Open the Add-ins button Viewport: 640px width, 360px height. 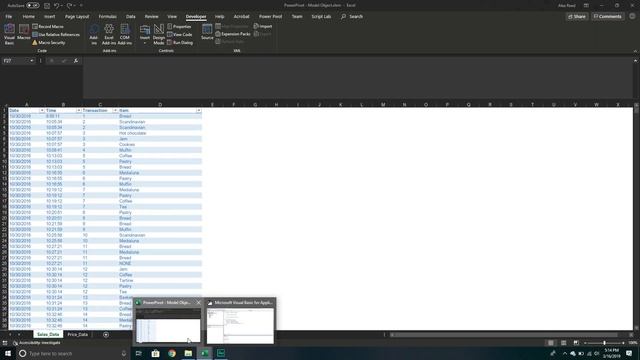pos(94,34)
